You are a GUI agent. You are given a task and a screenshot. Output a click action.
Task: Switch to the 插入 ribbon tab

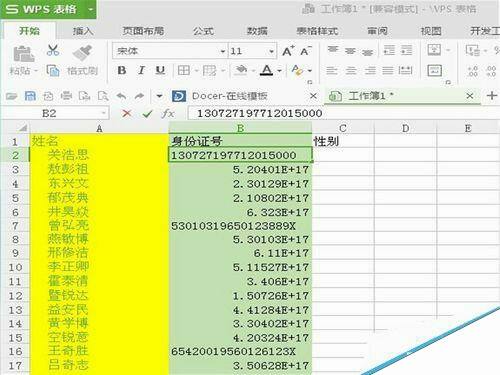point(83,31)
